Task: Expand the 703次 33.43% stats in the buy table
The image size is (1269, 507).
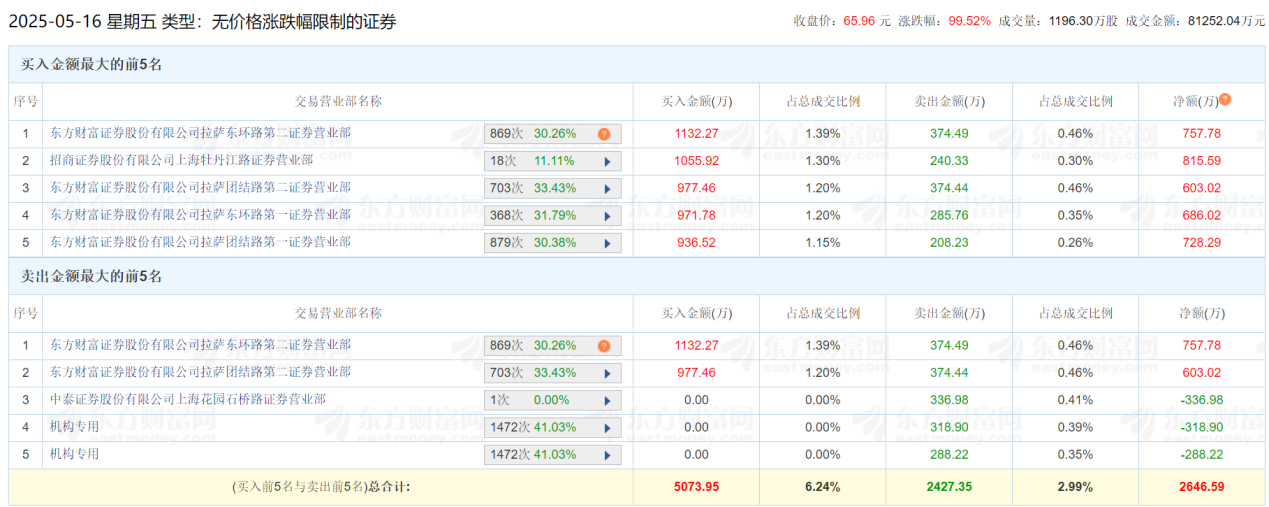Action: tap(552, 188)
